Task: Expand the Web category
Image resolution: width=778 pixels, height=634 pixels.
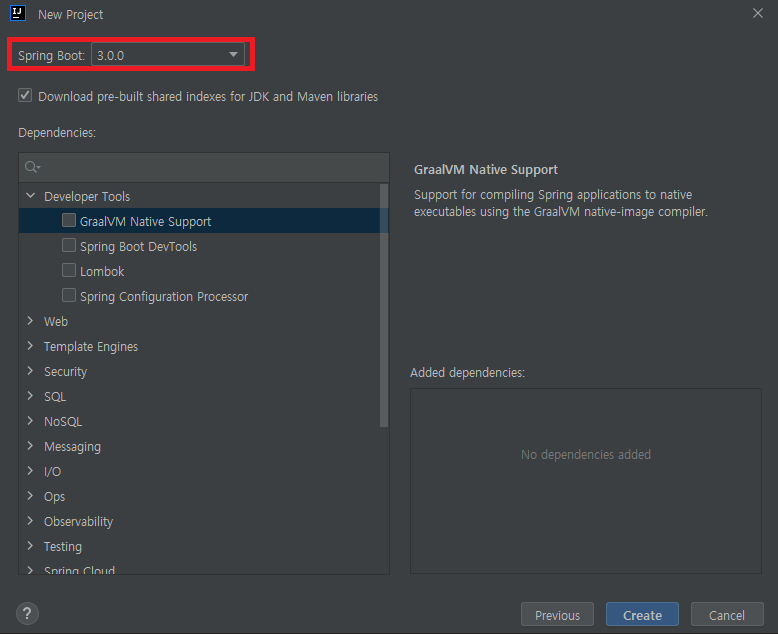Action: point(31,321)
